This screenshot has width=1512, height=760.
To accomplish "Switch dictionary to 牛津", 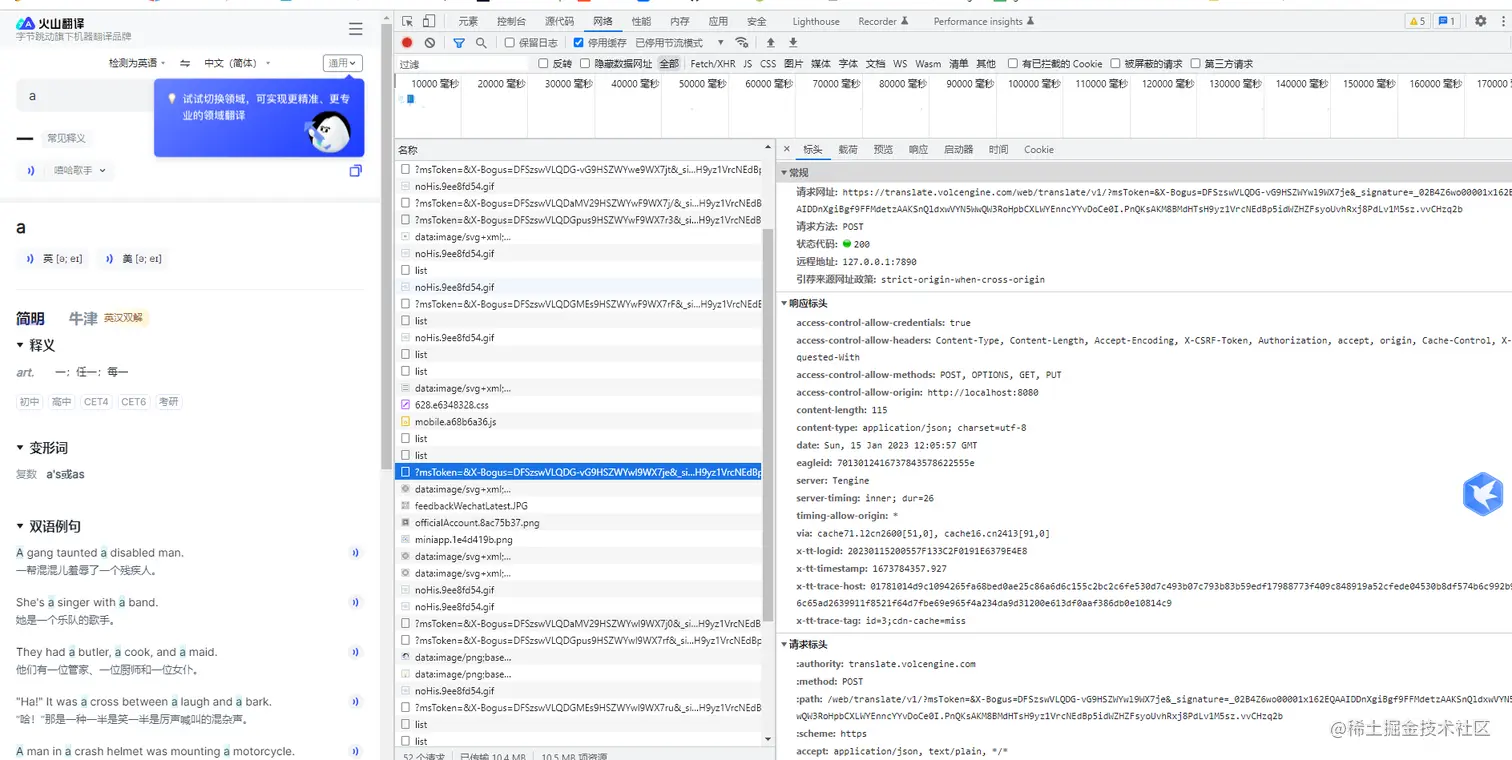I will 83,318.
